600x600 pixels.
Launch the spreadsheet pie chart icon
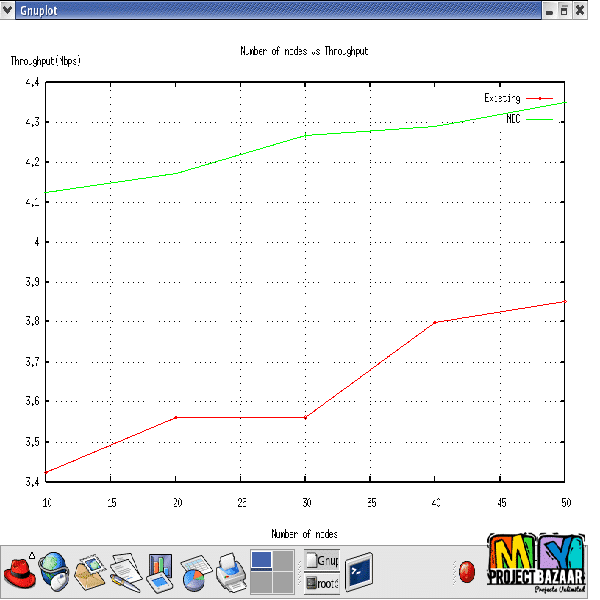tap(194, 573)
